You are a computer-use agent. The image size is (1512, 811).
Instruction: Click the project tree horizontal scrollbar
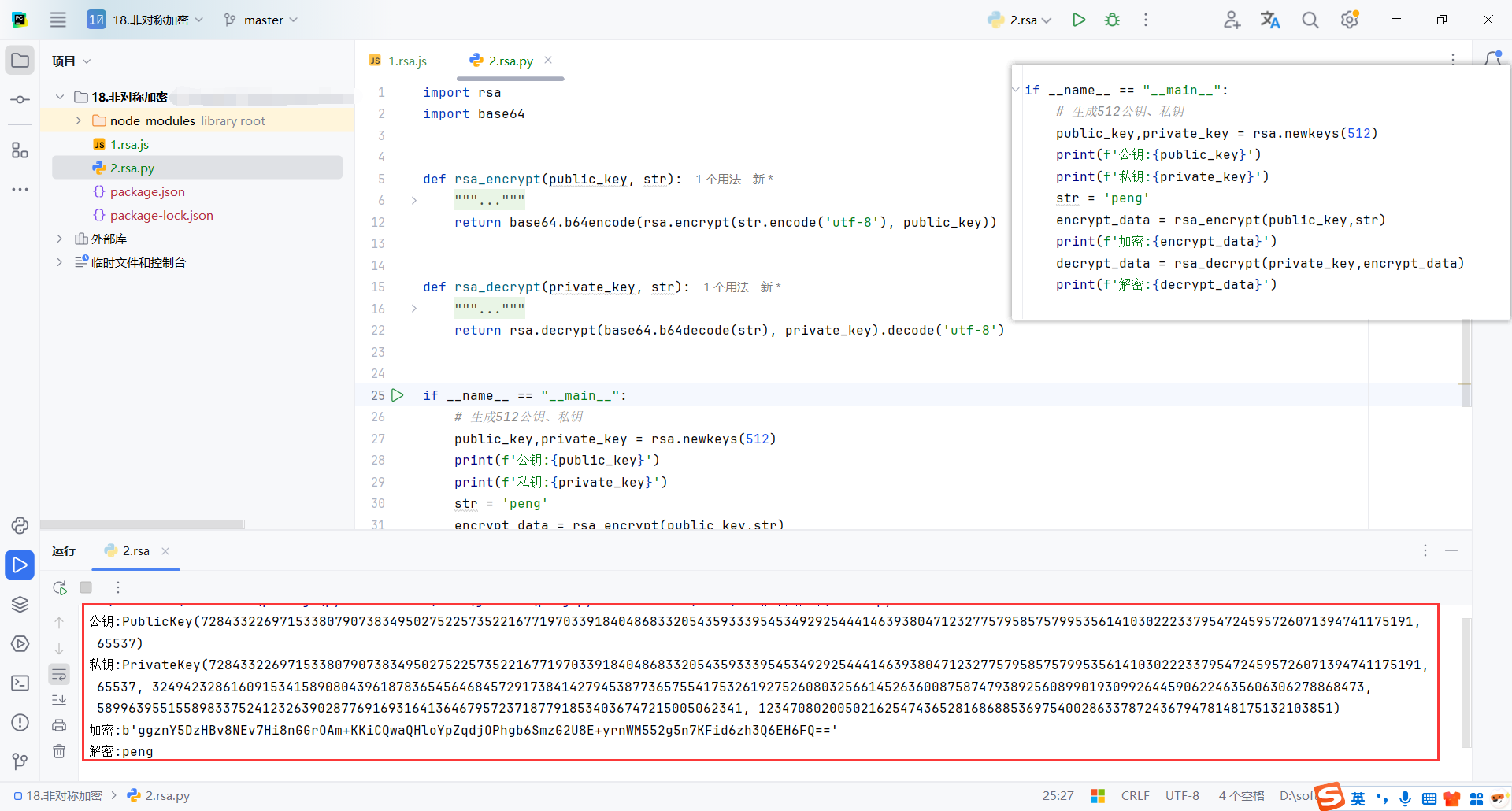[x=143, y=524]
